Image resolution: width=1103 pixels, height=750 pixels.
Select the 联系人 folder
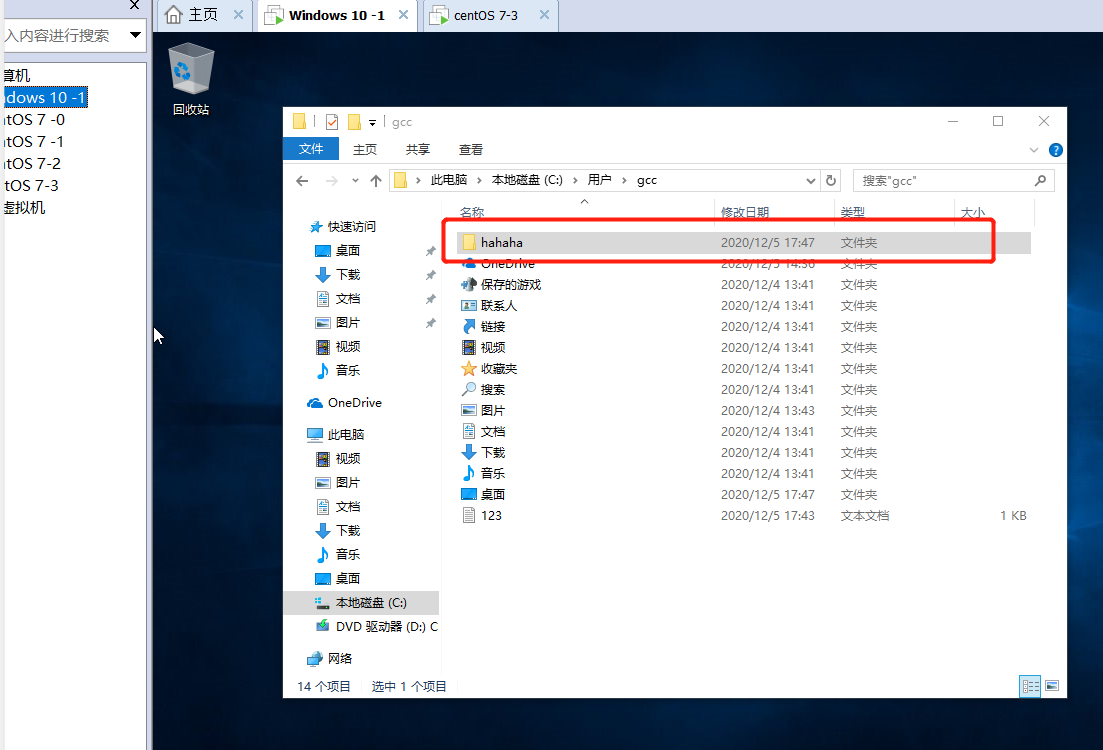(744, 305)
